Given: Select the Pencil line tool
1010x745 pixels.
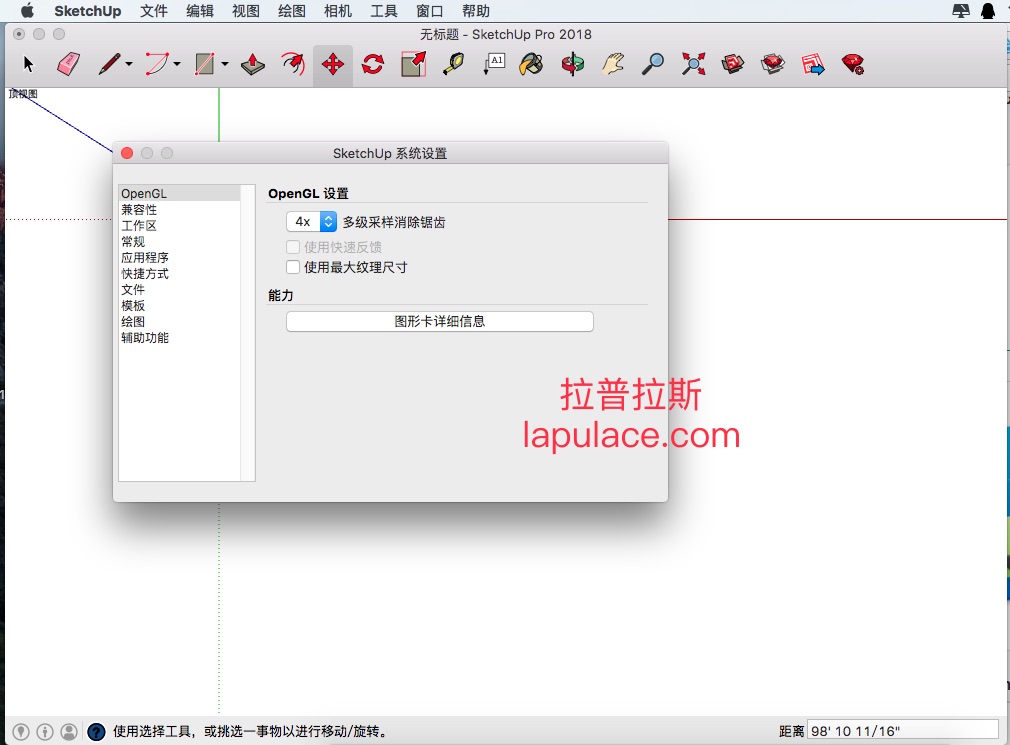Looking at the screenshot, I should pyautogui.click(x=109, y=64).
